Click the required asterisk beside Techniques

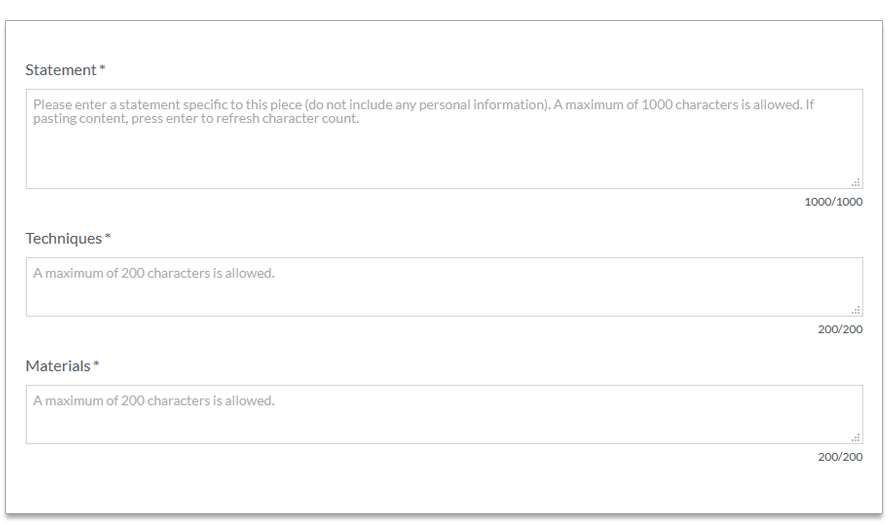point(108,236)
